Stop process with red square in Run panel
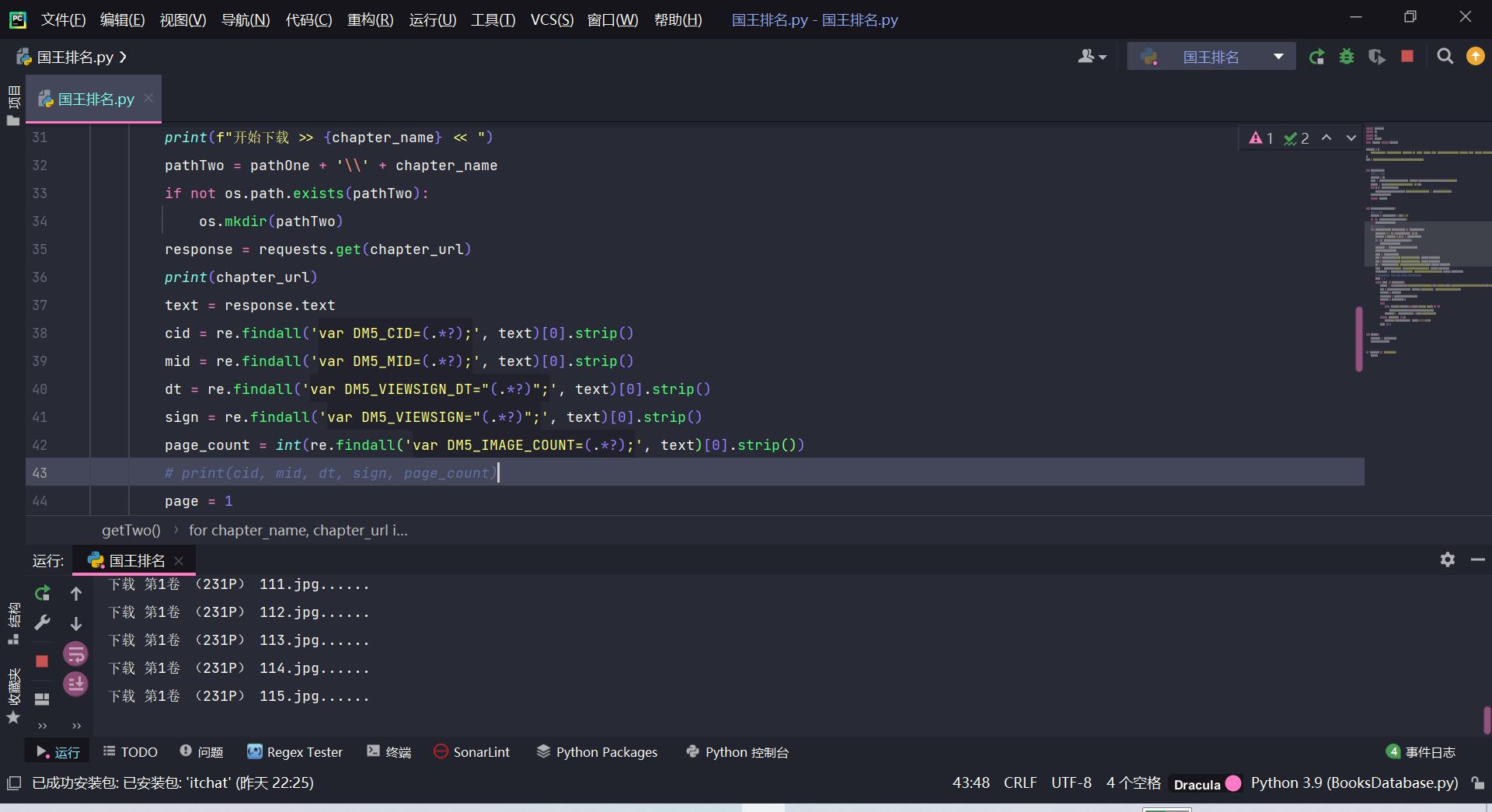 pos(42,661)
